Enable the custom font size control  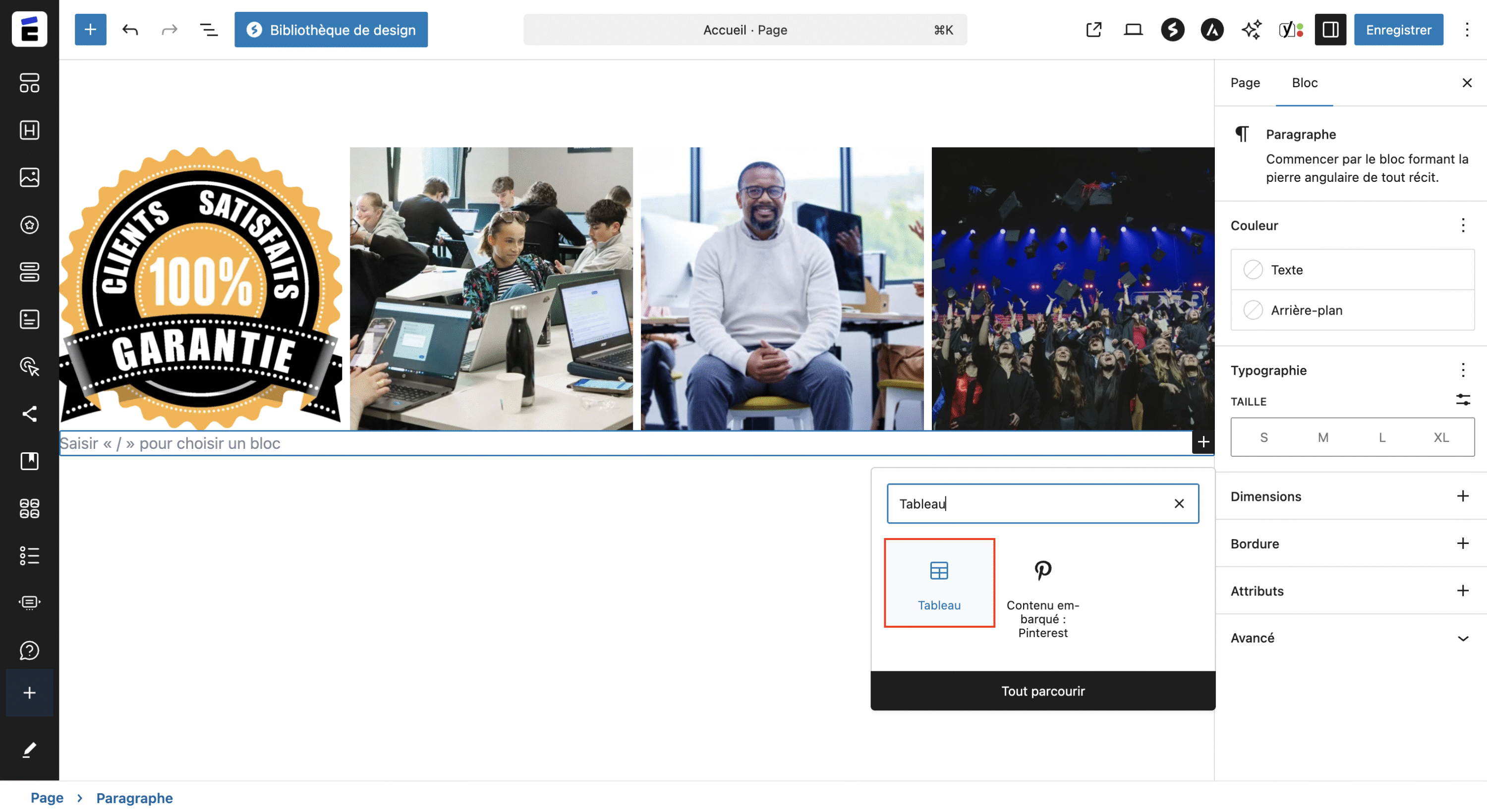click(x=1462, y=400)
